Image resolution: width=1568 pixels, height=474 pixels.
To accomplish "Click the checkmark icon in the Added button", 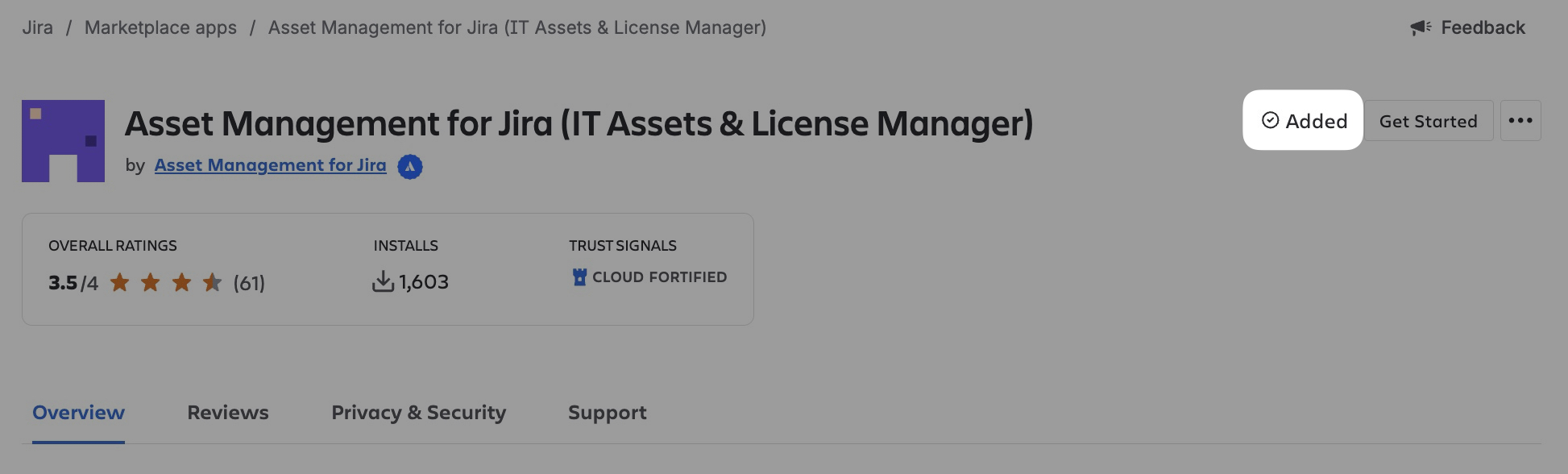I will pyautogui.click(x=1270, y=120).
